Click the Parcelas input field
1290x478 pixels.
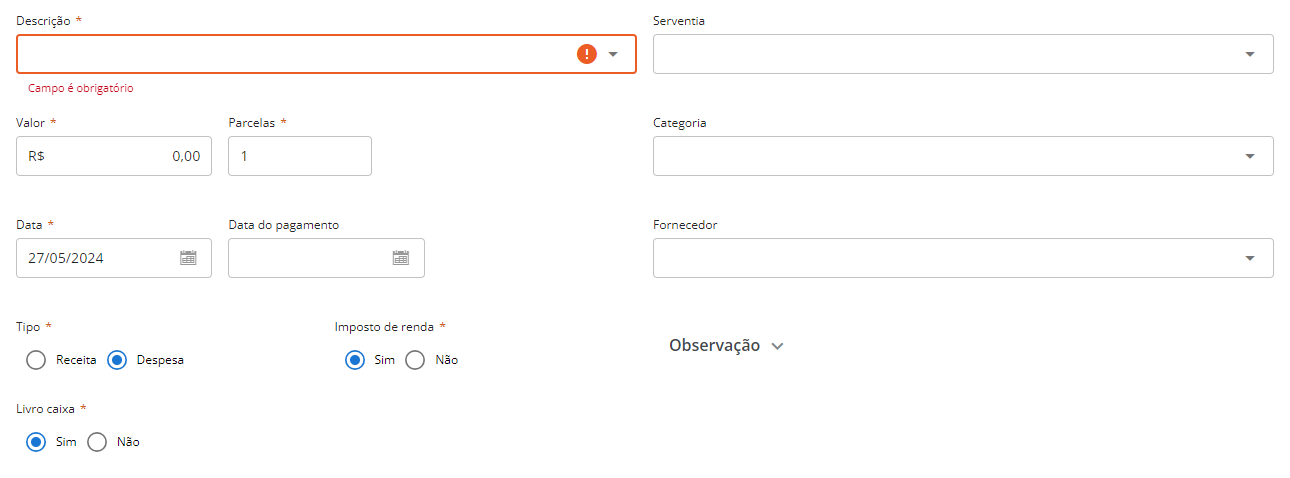[300, 156]
